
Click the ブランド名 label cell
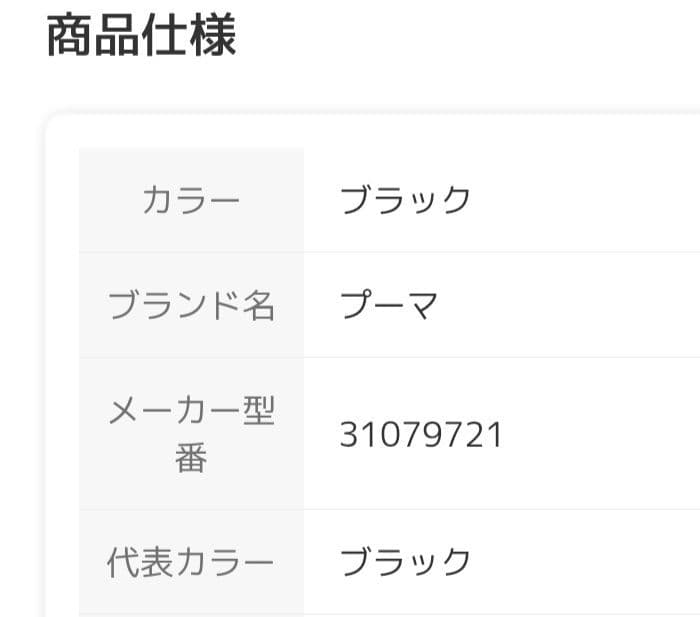tap(191, 305)
